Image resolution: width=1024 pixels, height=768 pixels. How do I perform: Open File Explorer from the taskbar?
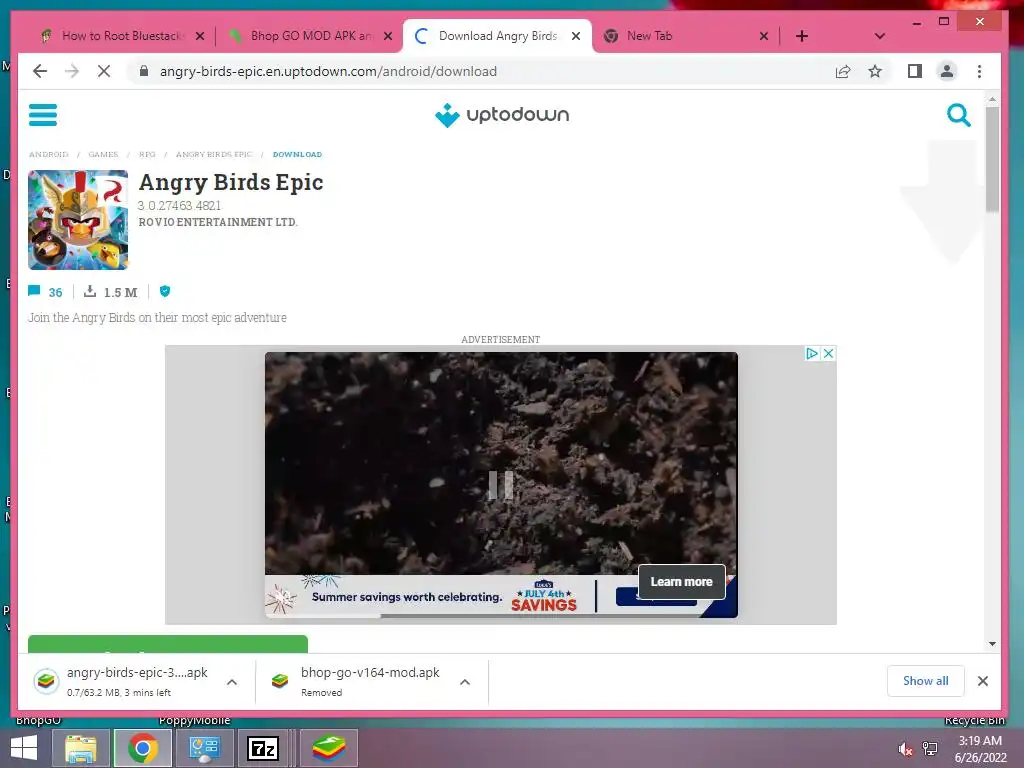tap(80, 748)
